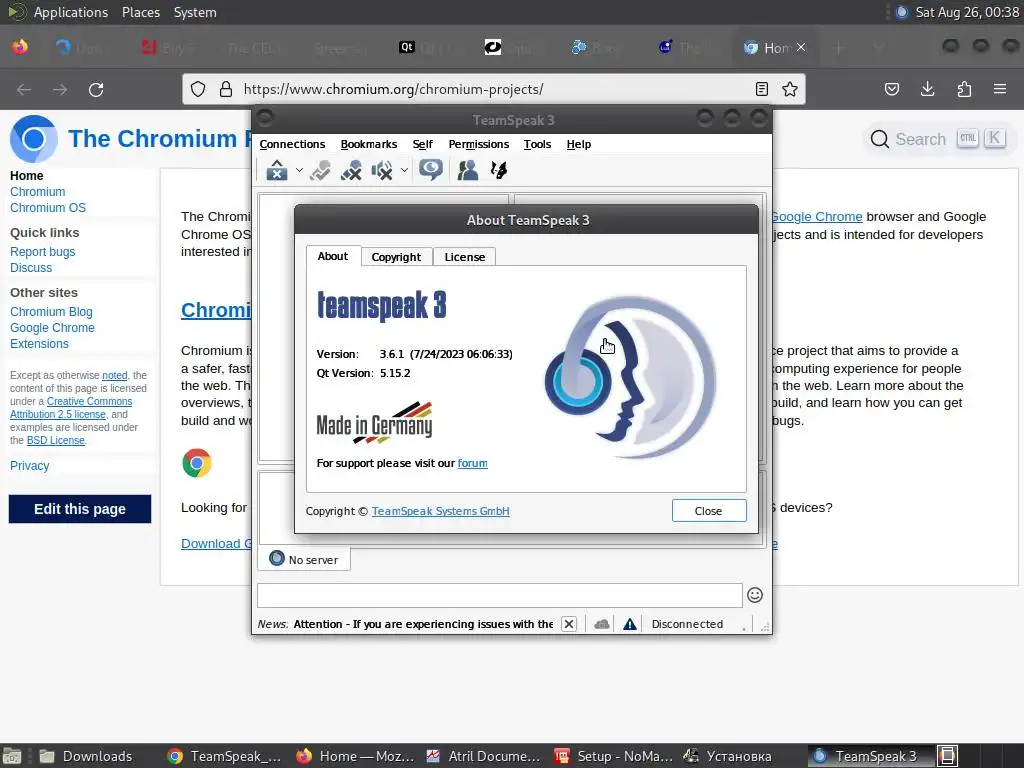Image resolution: width=1024 pixels, height=768 pixels.
Task: Dismiss the news ticker with its X button
Action: [x=569, y=624]
